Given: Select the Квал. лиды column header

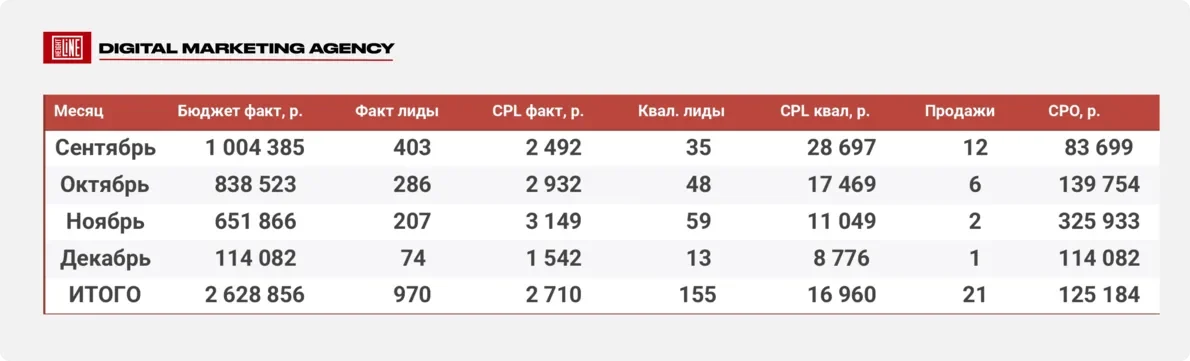Looking at the screenshot, I should 682,111.
